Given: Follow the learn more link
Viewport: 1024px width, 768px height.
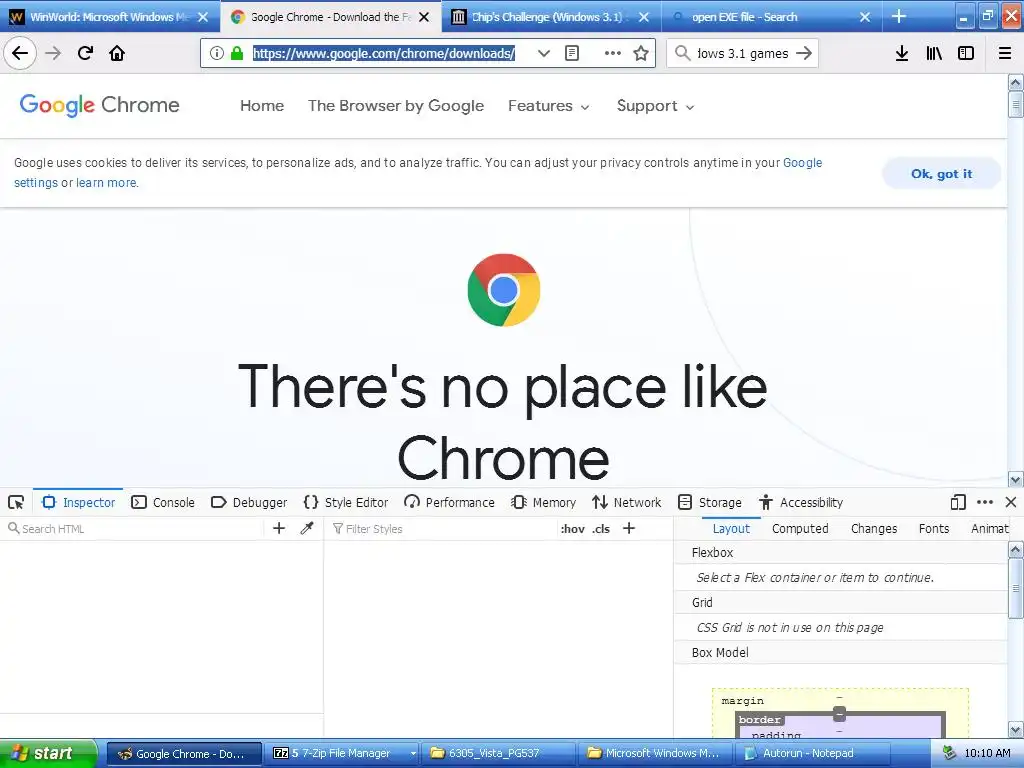Looking at the screenshot, I should click(106, 183).
